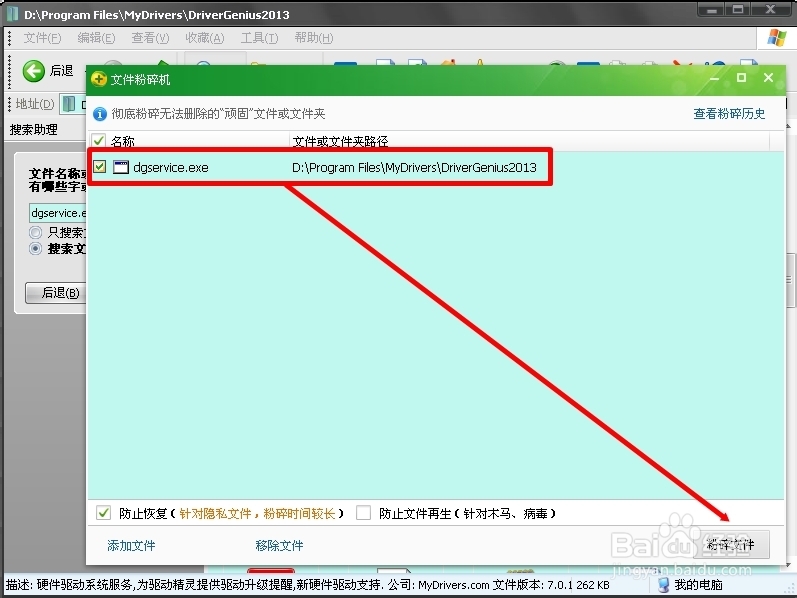Close the Explorer window
This screenshot has width=797, height=598.
coord(771,9)
